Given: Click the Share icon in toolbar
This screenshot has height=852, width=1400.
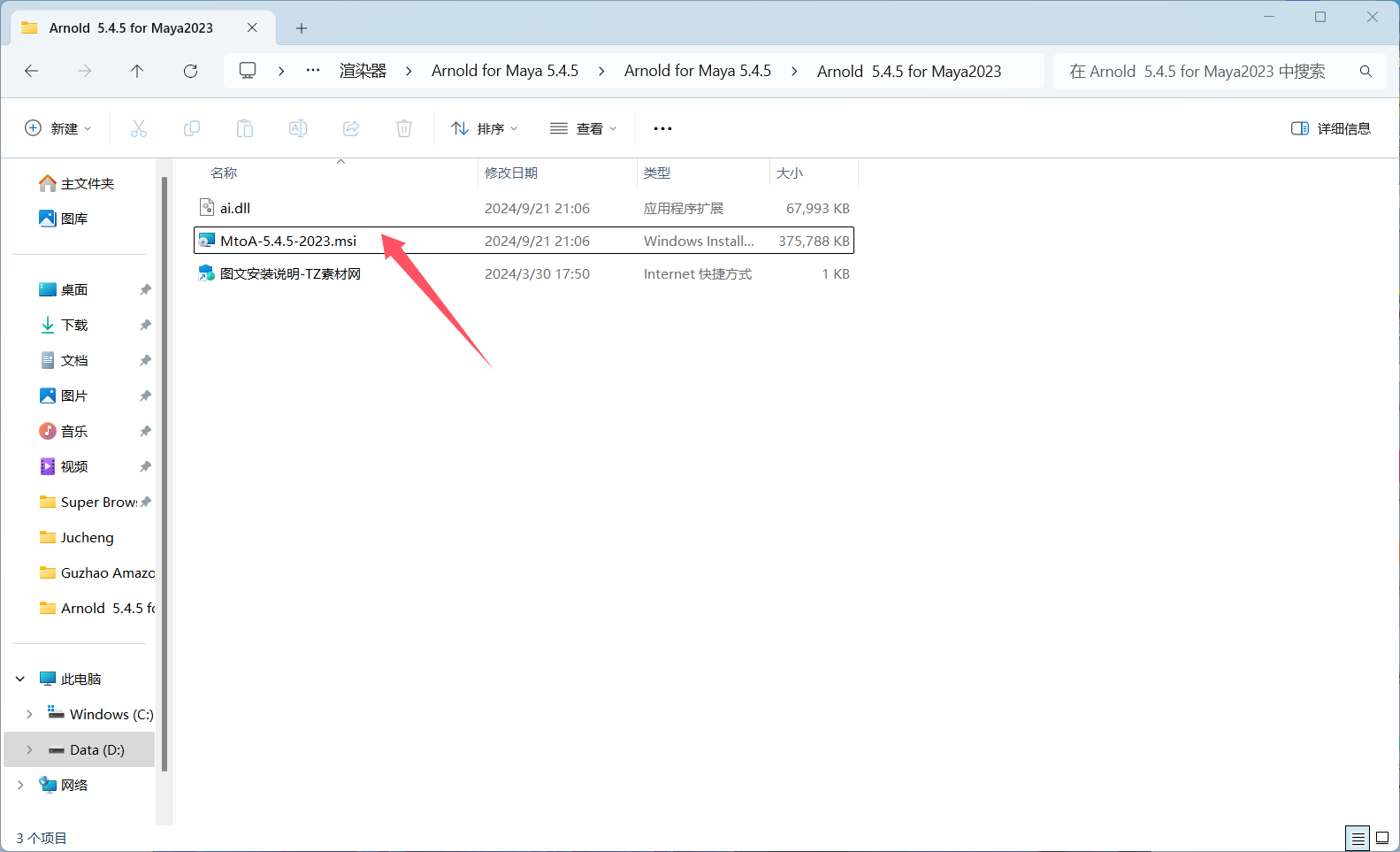Looking at the screenshot, I should (x=351, y=128).
